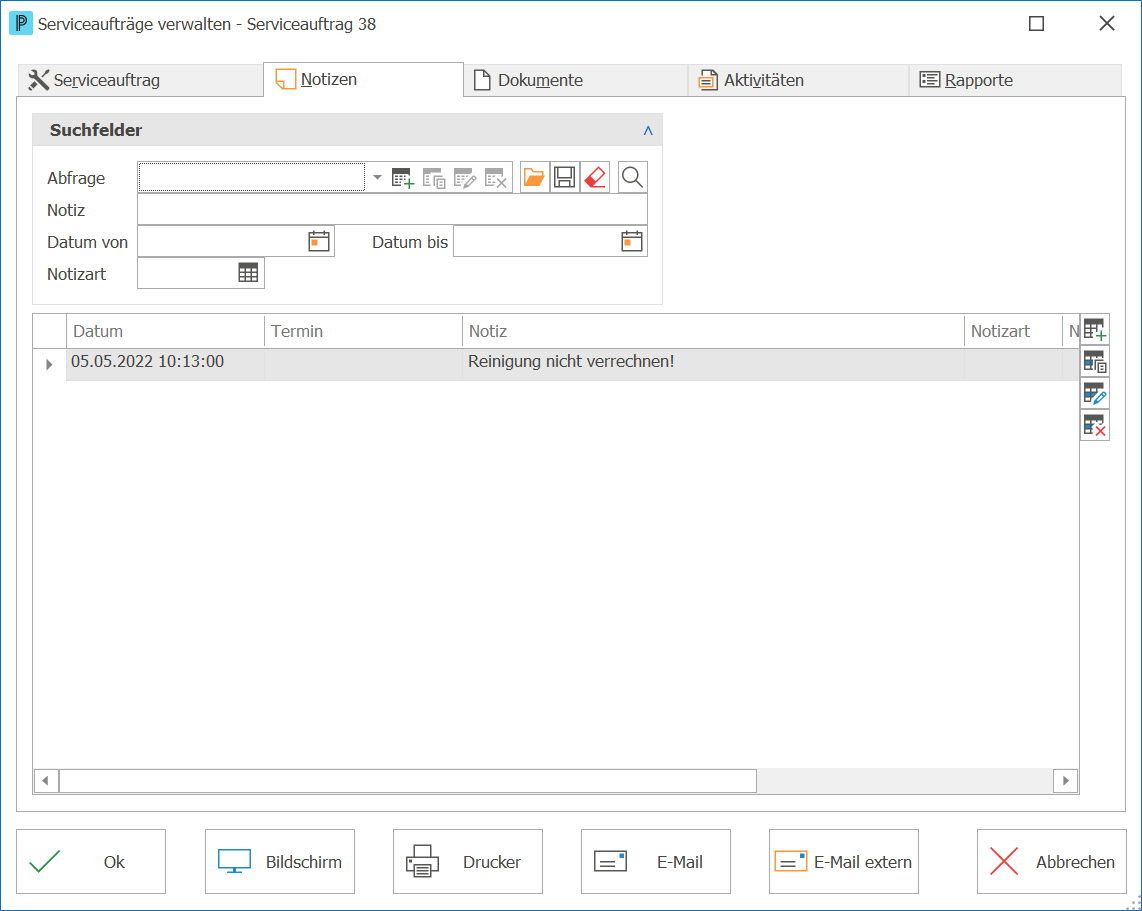Delete selected note row icon
Viewport: 1142px width, 911px height.
(1095, 425)
